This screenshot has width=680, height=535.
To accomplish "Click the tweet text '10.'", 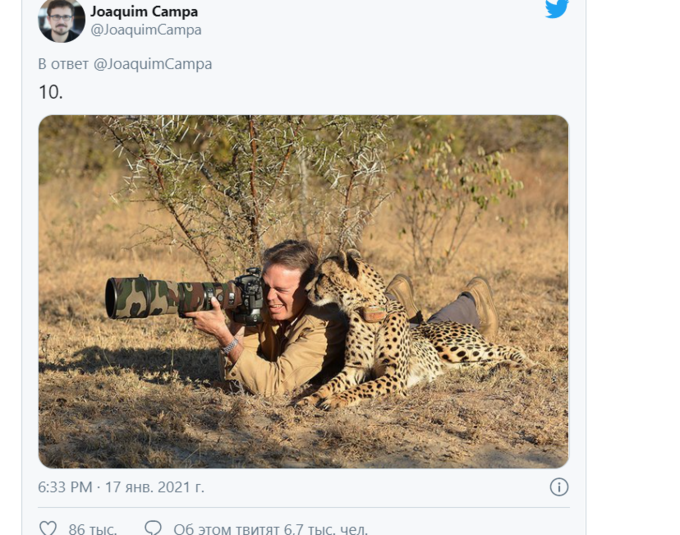I will point(51,91).
